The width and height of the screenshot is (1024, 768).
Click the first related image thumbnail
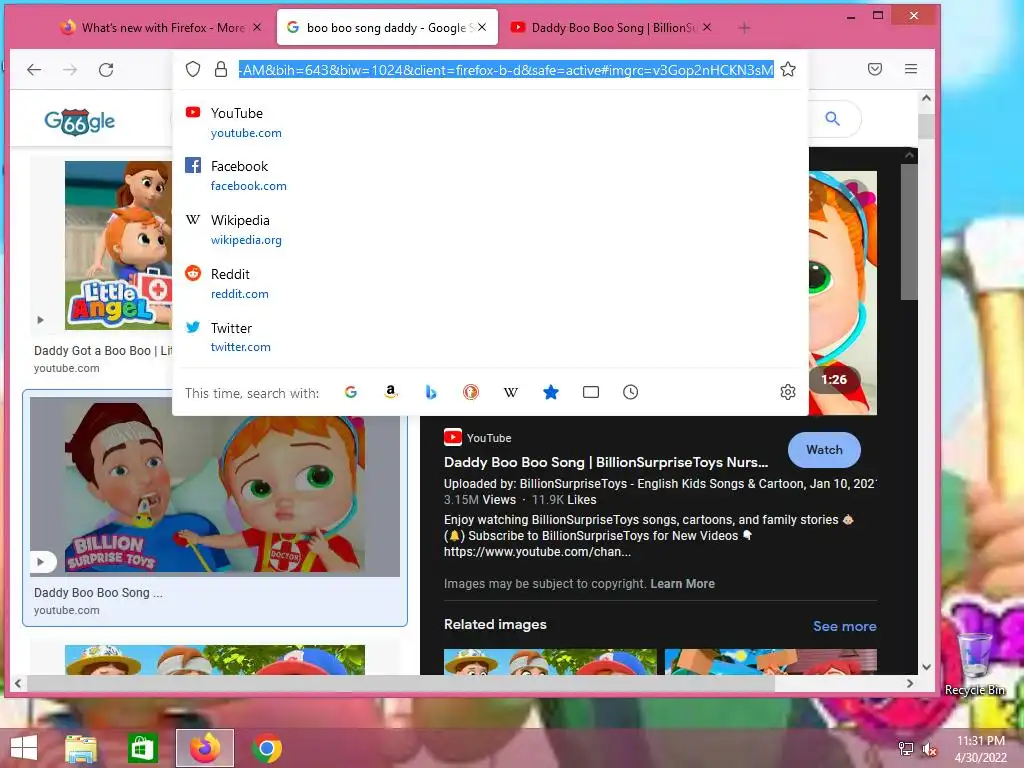pos(551,662)
